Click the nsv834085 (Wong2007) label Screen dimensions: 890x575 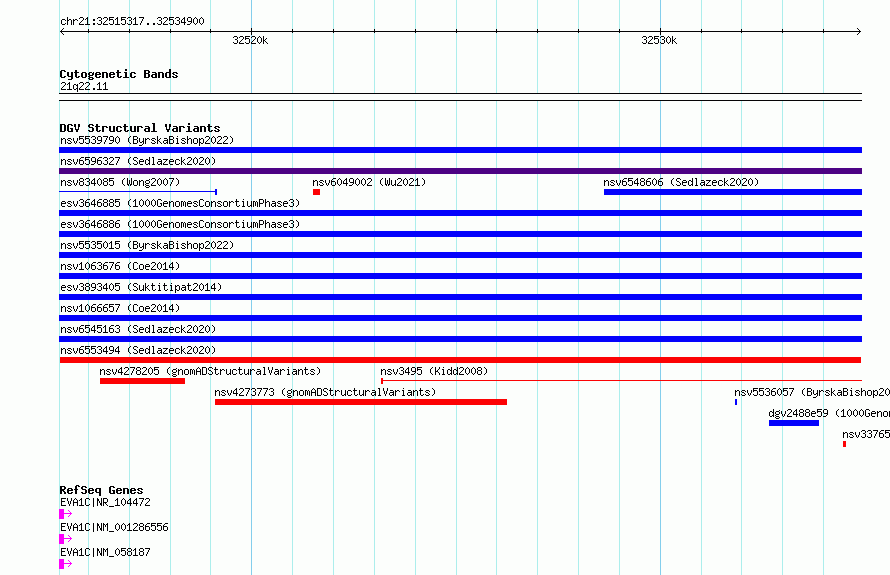tap(120, 182)
